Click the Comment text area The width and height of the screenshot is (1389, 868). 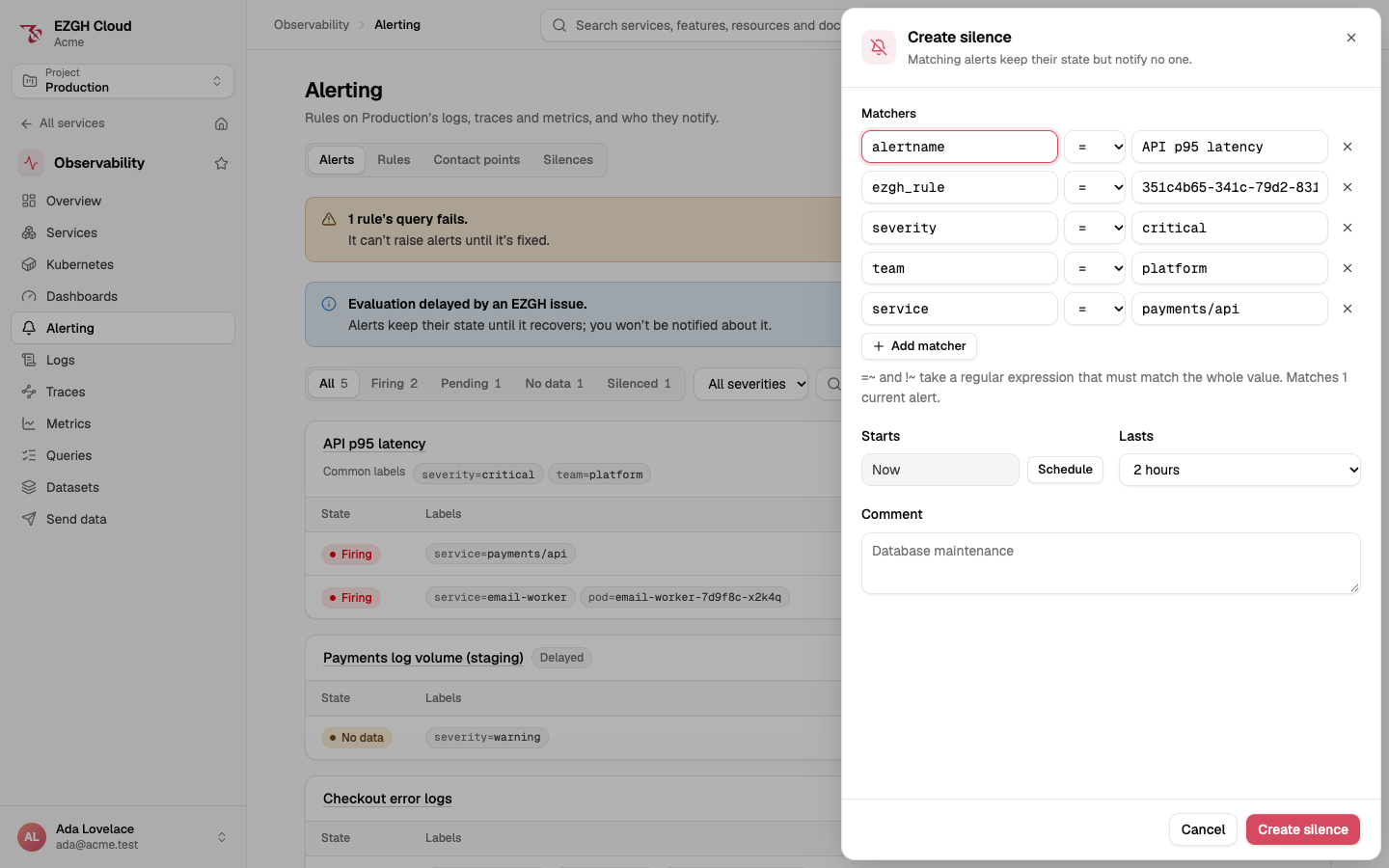[1111, 563]
